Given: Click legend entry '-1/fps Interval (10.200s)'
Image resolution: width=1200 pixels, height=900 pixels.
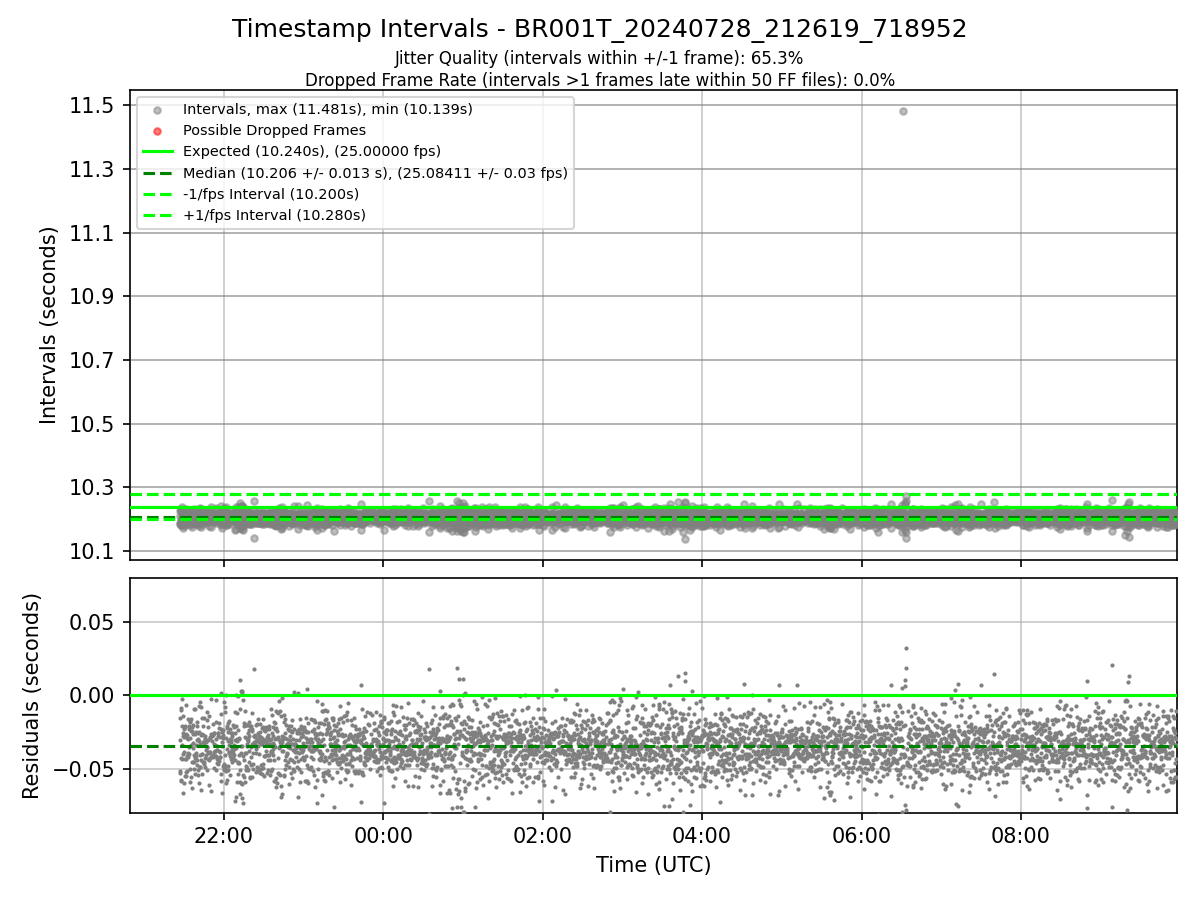Looking at the screenshot, I should pyautogui.click(x=271, y=194).
